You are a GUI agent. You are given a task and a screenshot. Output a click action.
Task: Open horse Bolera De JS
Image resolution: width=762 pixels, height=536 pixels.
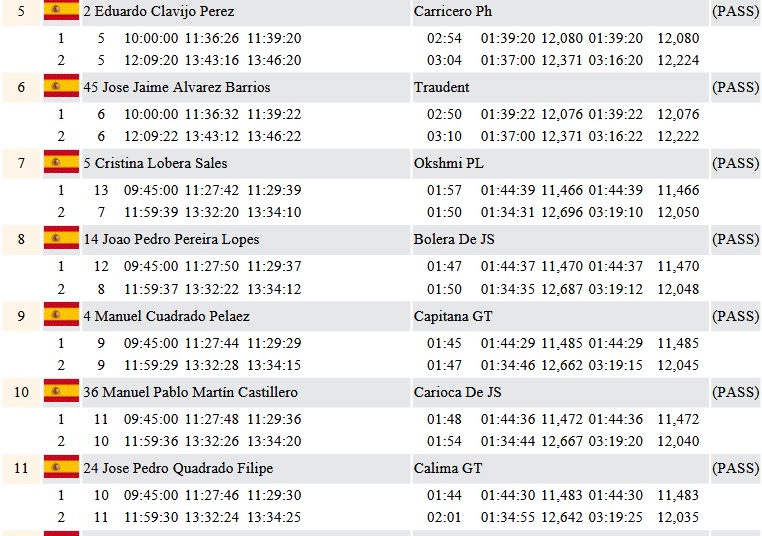[x=454, y=239]
